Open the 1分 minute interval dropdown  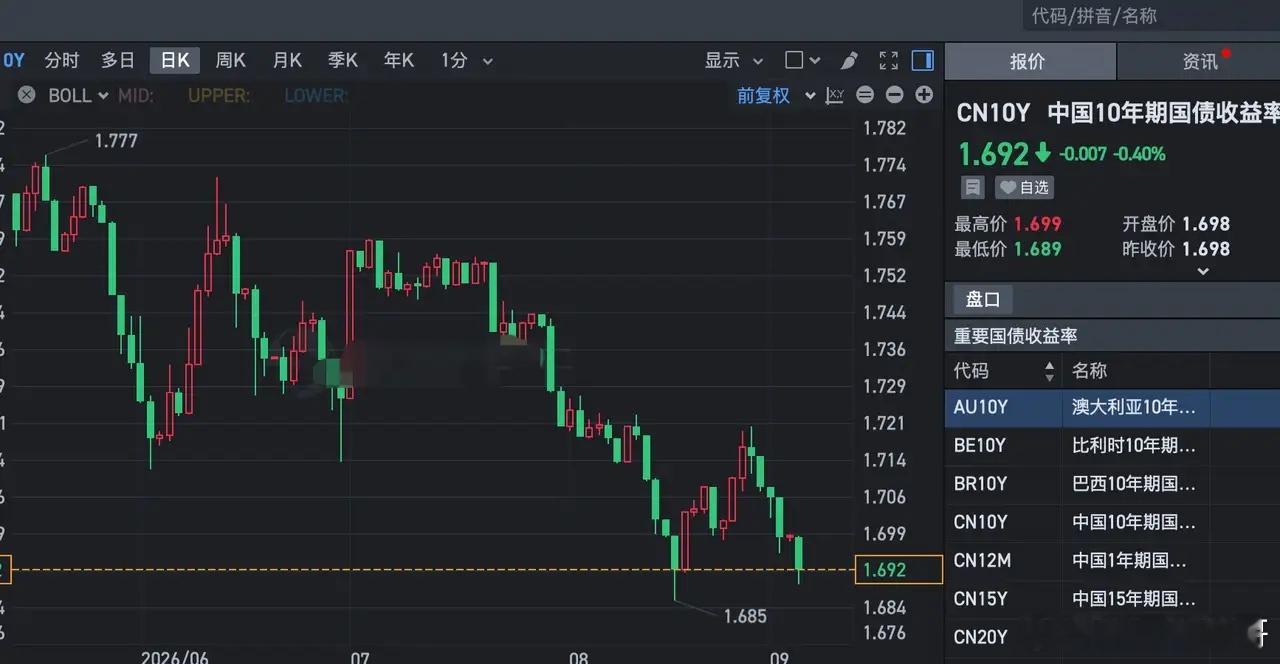pyautogui.click(x=466, y=61)
